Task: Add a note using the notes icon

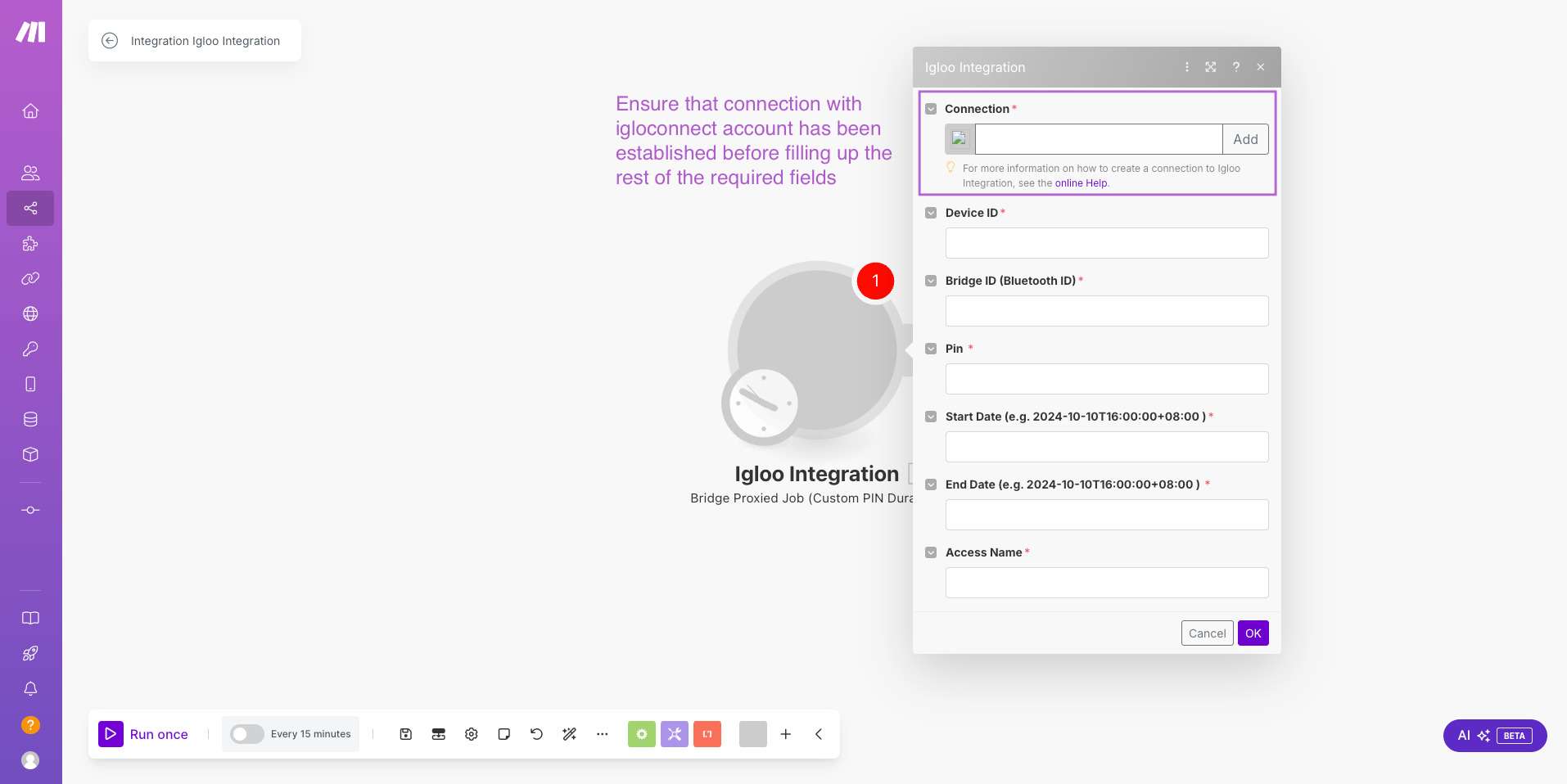Action: [x=504, y=734]
